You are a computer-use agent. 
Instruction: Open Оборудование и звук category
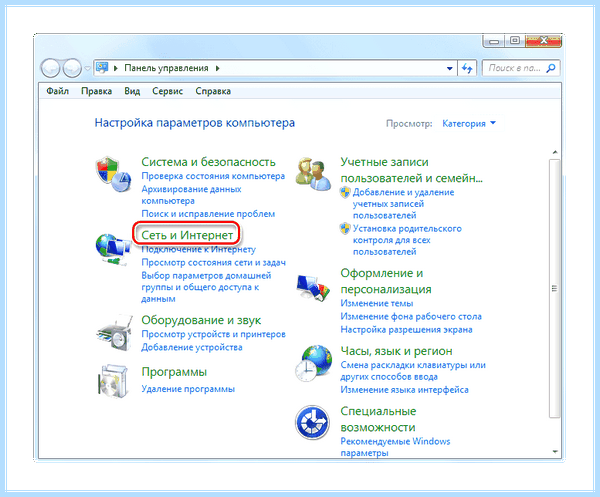(201, 320)
